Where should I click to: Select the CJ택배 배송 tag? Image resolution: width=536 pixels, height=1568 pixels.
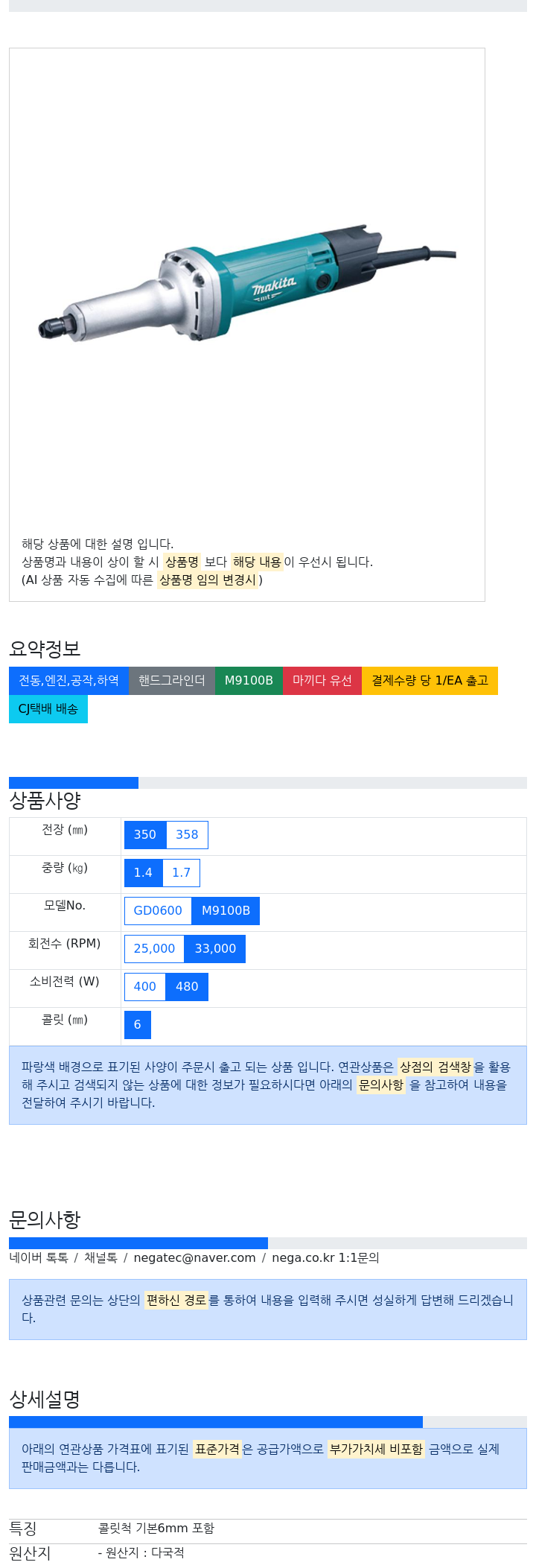tap(48, 709)
